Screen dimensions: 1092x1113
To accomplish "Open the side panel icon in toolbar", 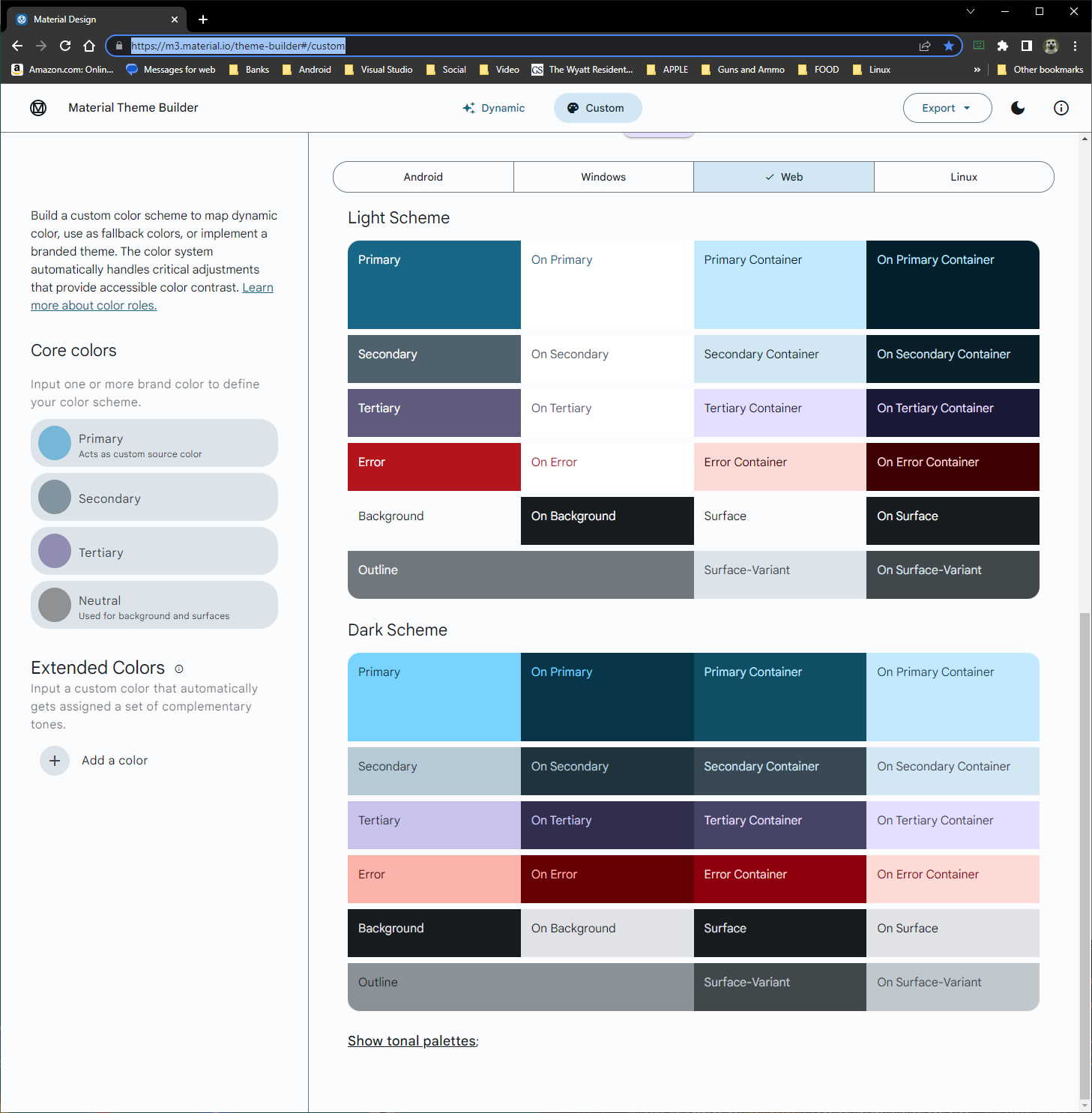I will (1027, 46).
